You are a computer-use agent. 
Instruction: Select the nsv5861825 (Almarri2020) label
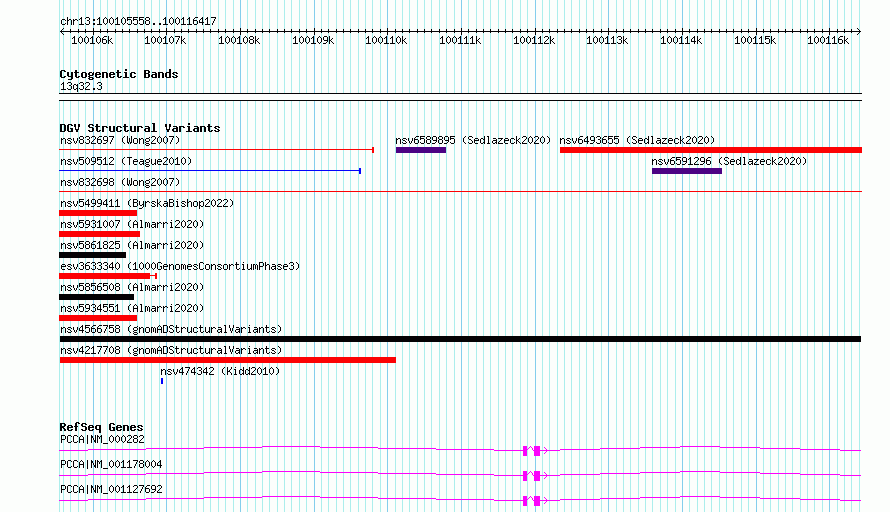click(x=132, y=245)
